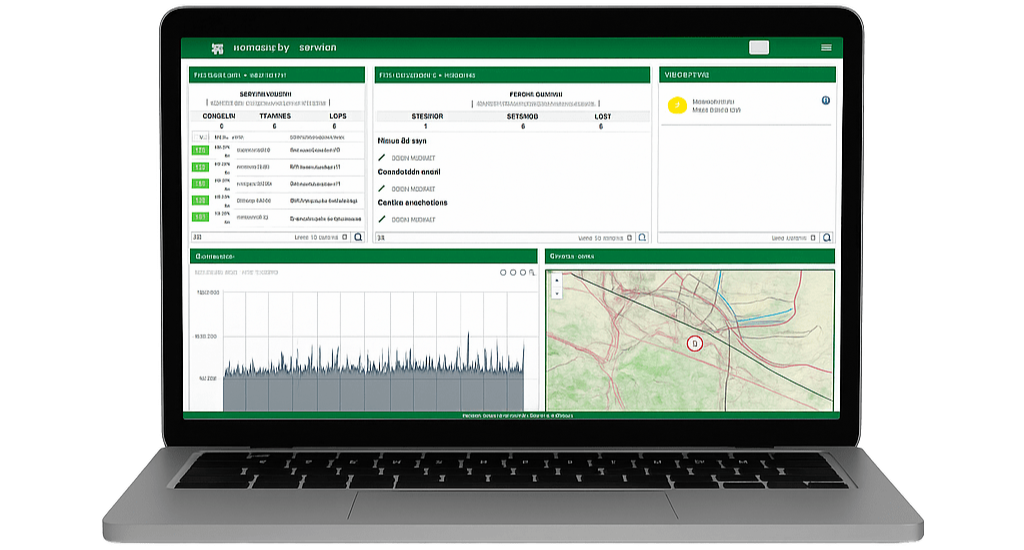Click the magnifier icon in the left panel footer

point(358,238)
